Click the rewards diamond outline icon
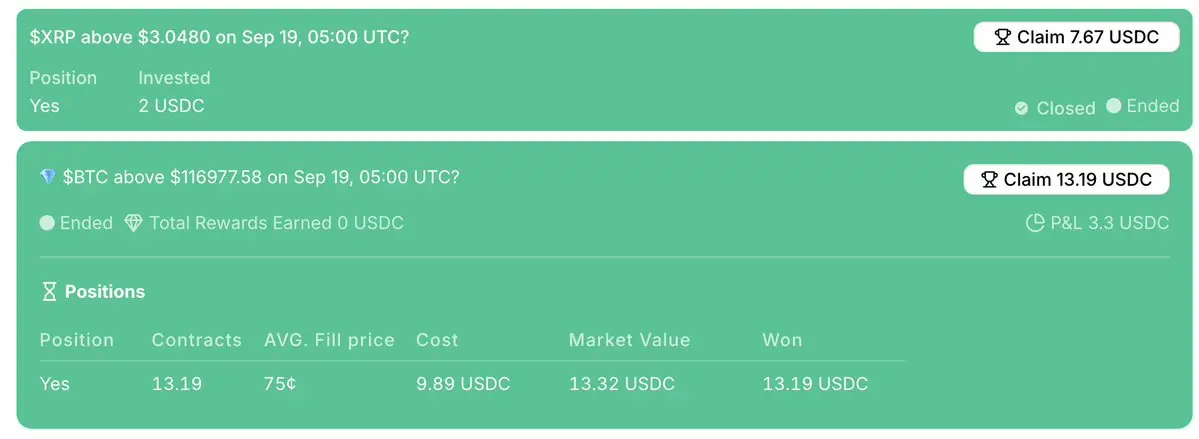 click(x=134, y=223)
